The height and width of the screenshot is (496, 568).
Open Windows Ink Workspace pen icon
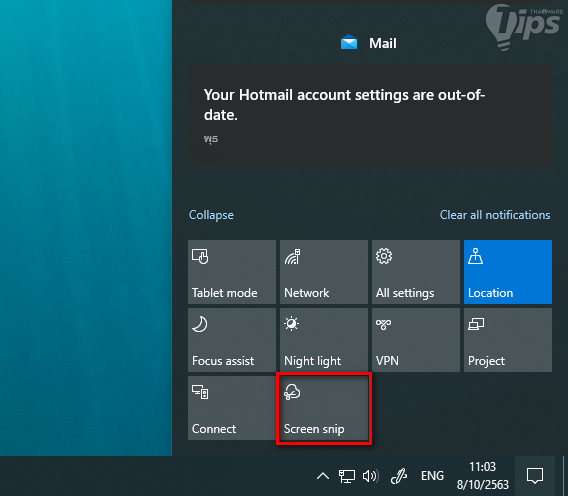click(x=399, y=476)
